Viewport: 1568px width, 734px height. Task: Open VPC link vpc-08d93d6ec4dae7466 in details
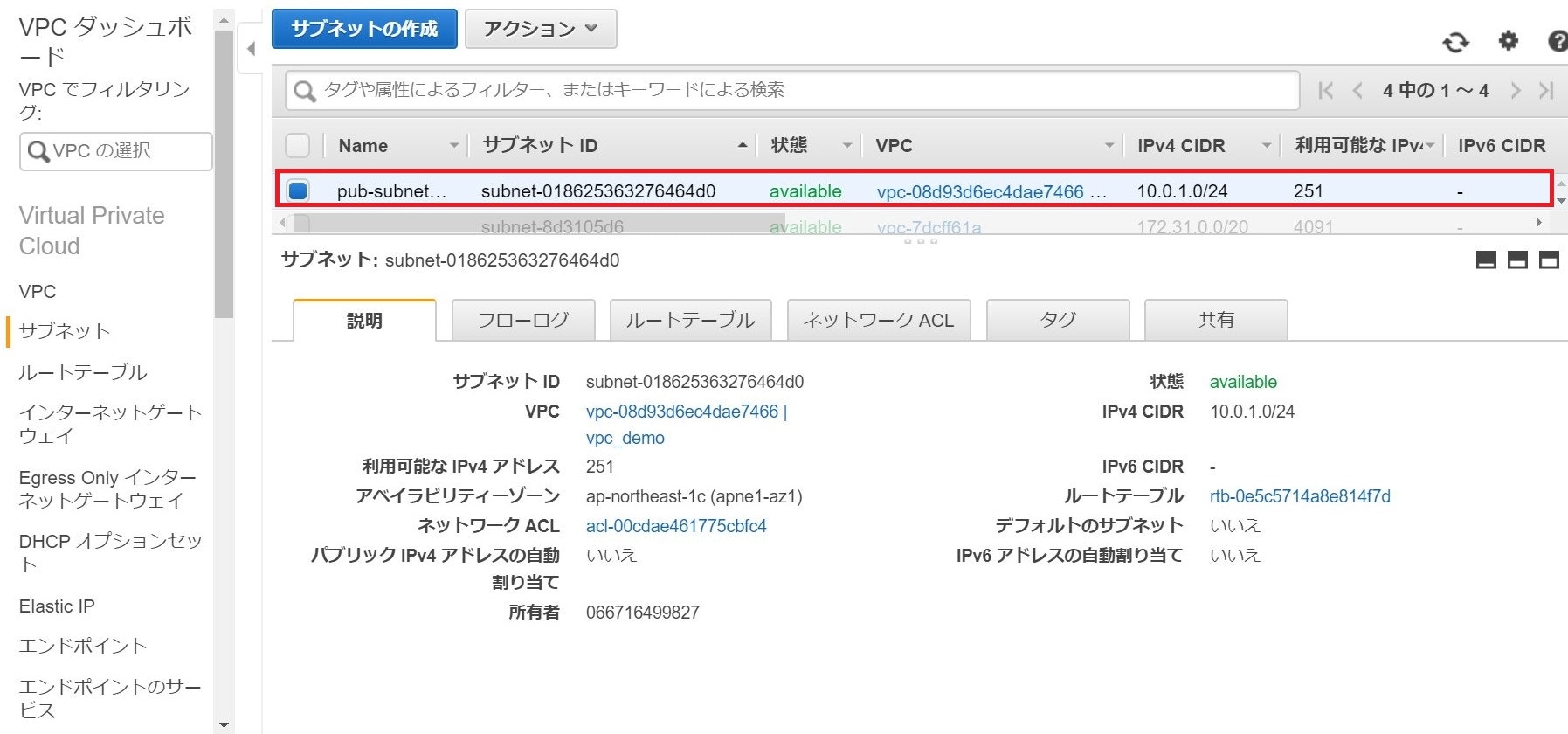coord(682,412)
